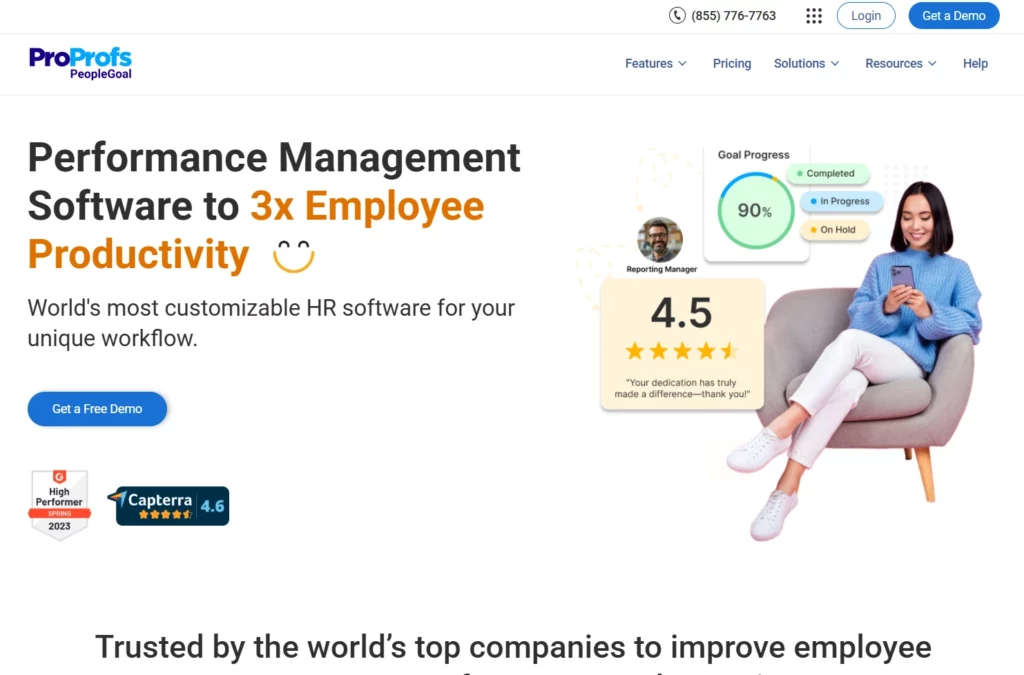This screenshot has height=675, width=1024.
Task: Select the In Progress status tag
Action: coord(841,202)
